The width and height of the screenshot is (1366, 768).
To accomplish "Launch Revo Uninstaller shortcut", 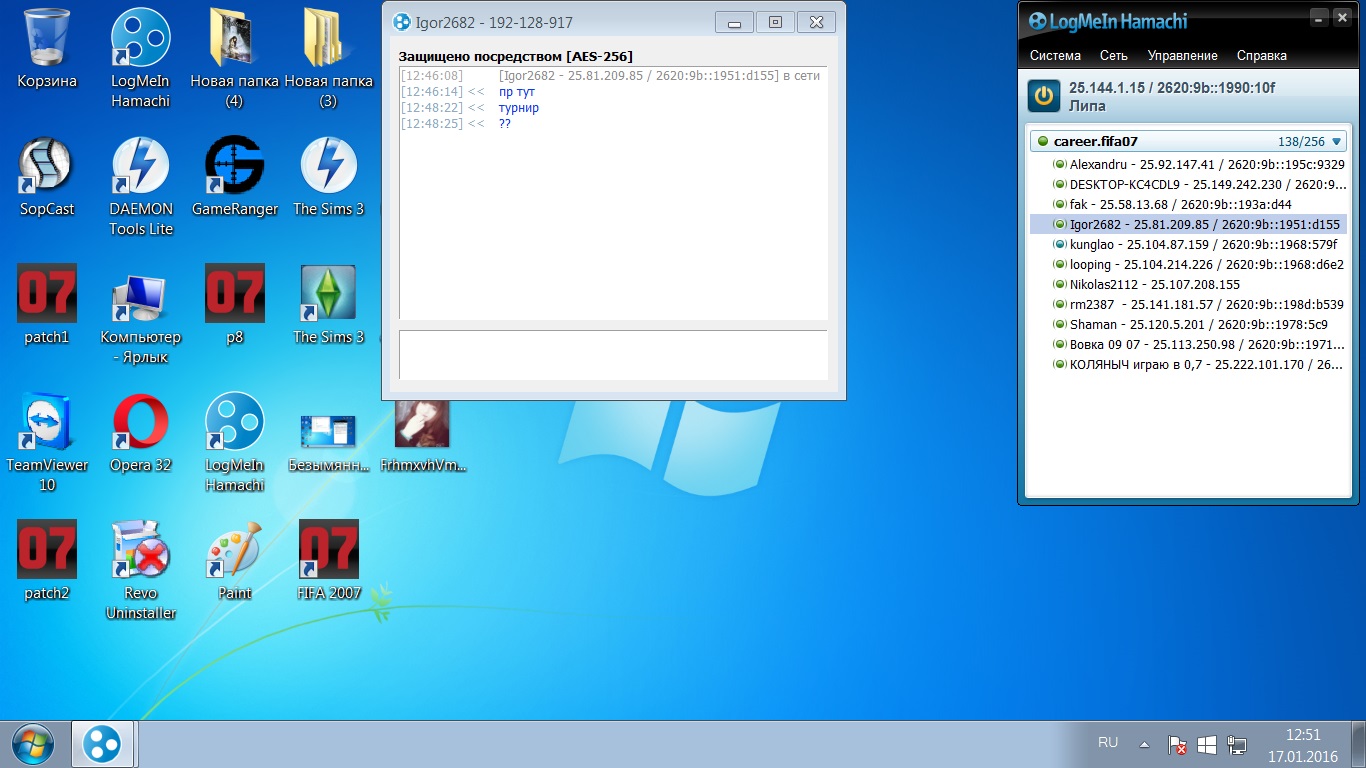I will (x=140, y=571).
